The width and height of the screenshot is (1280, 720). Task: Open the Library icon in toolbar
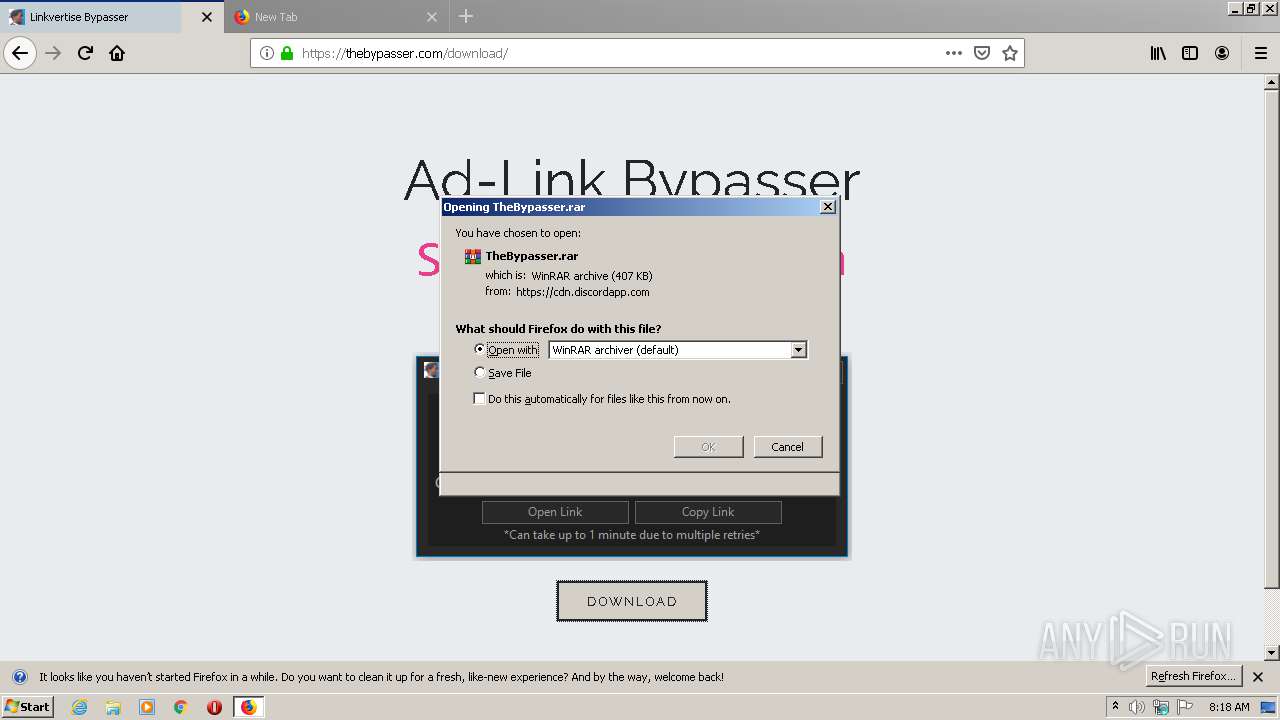click(1158, 53)
